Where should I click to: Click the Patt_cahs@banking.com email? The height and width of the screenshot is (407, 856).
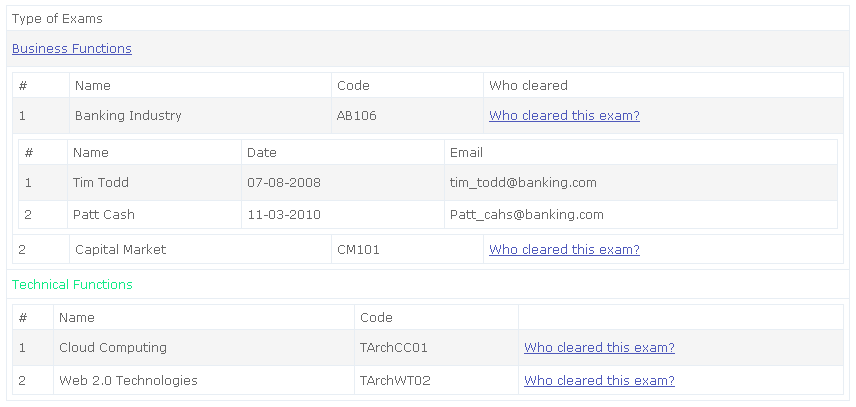pyautogui.click(x=527, y=214)
